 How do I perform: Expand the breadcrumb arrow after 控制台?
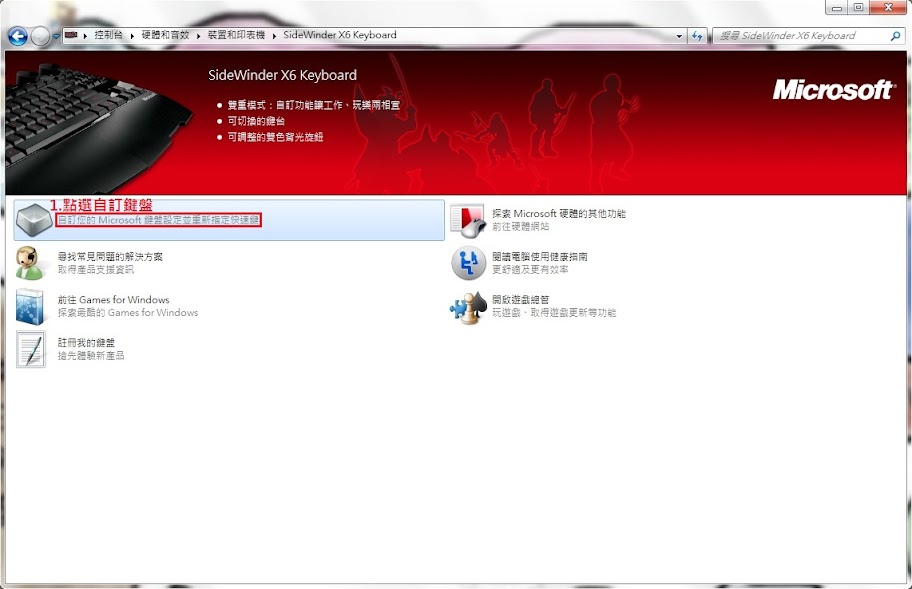132,35
